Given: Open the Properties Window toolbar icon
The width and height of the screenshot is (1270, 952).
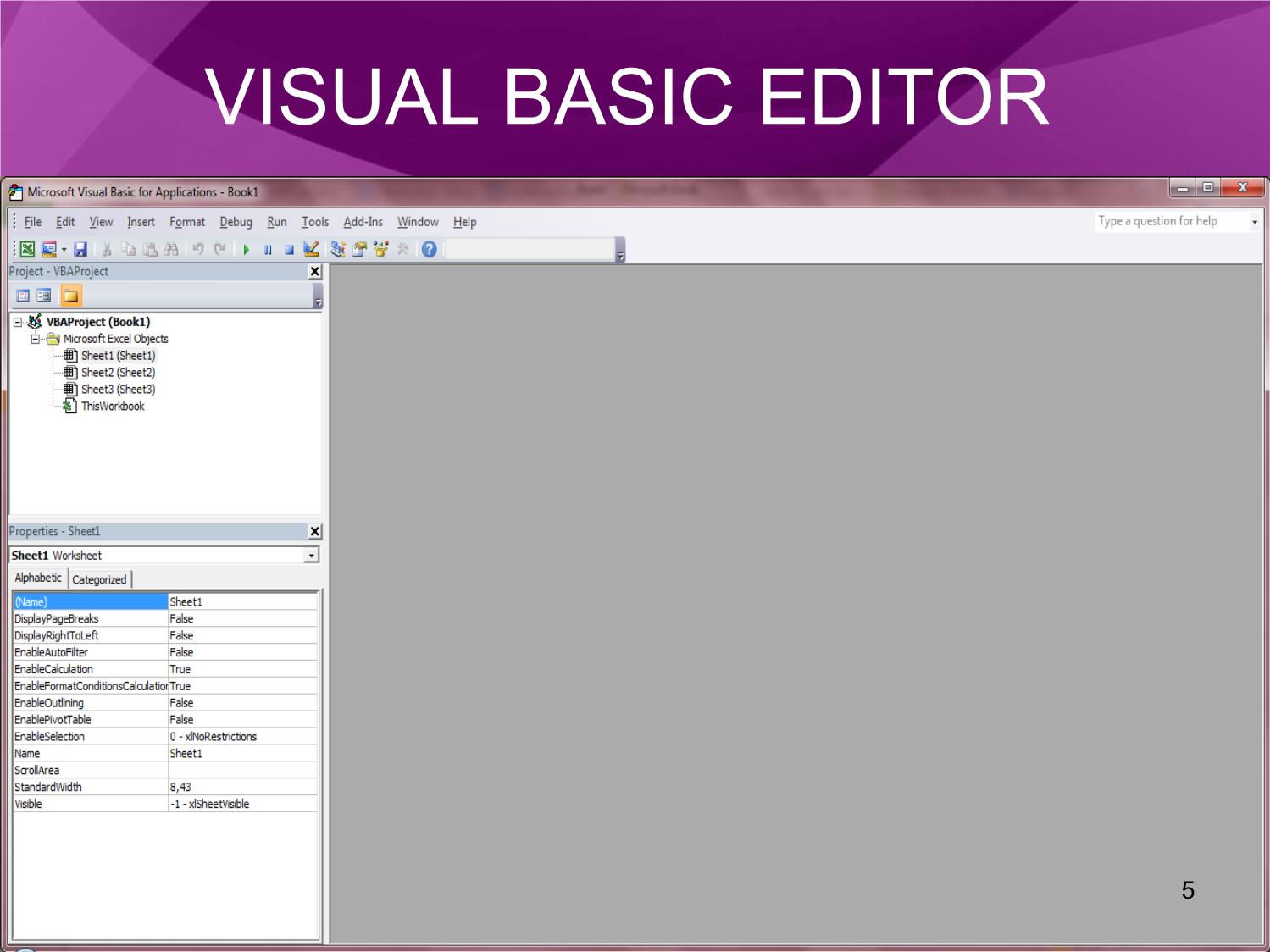Looking at the screenshot, I should [359, 249].
